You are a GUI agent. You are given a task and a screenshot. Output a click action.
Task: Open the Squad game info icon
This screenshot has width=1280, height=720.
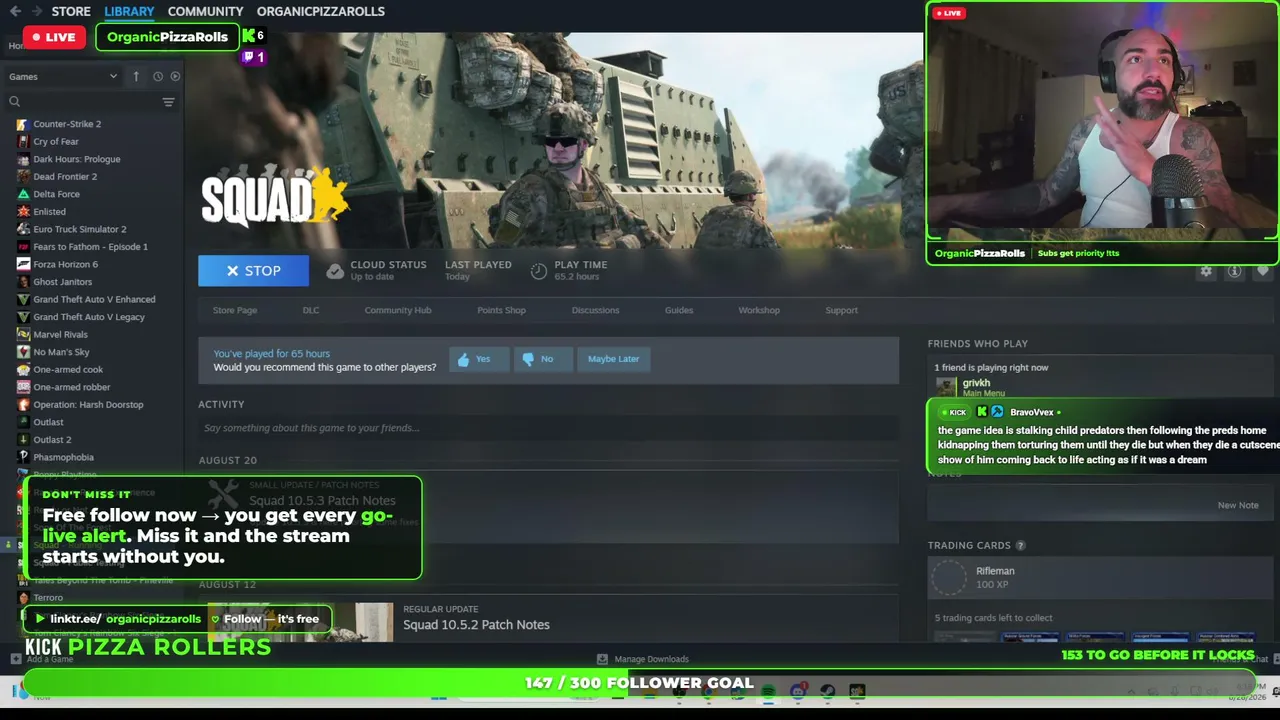(x=1234, y=271)
